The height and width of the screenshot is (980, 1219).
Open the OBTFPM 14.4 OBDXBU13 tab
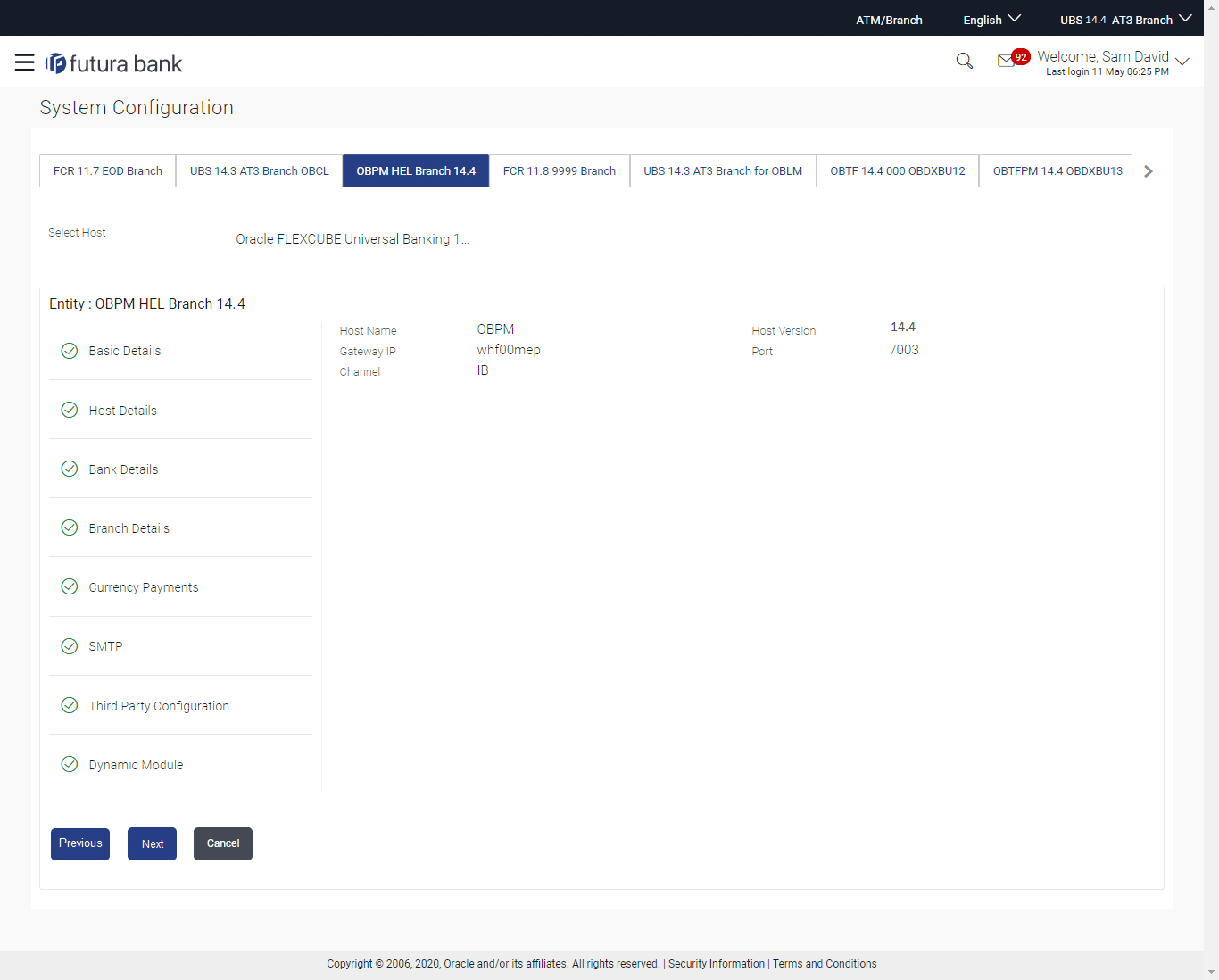[1057, 171]
